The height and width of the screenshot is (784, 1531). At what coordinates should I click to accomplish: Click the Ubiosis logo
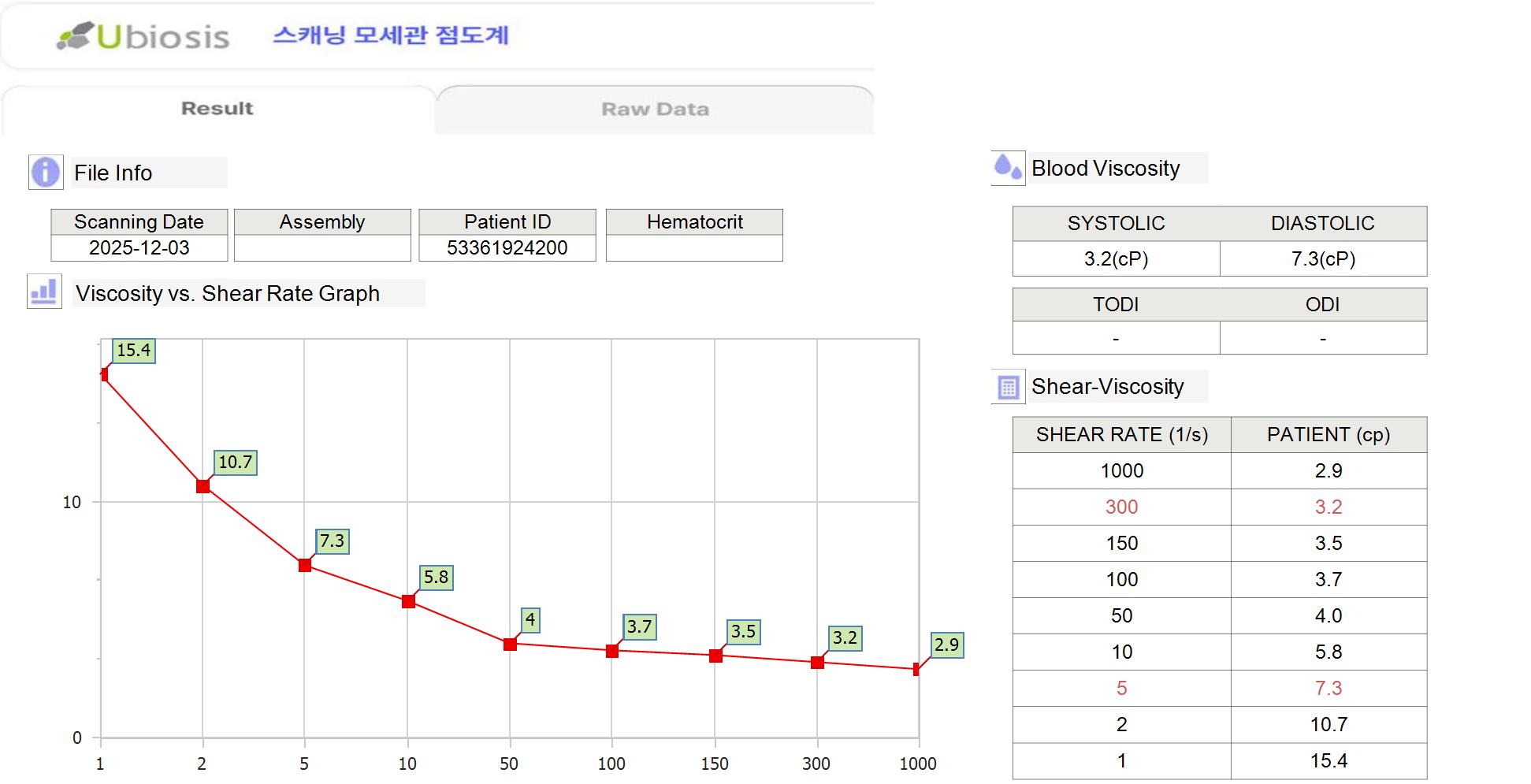143,36
